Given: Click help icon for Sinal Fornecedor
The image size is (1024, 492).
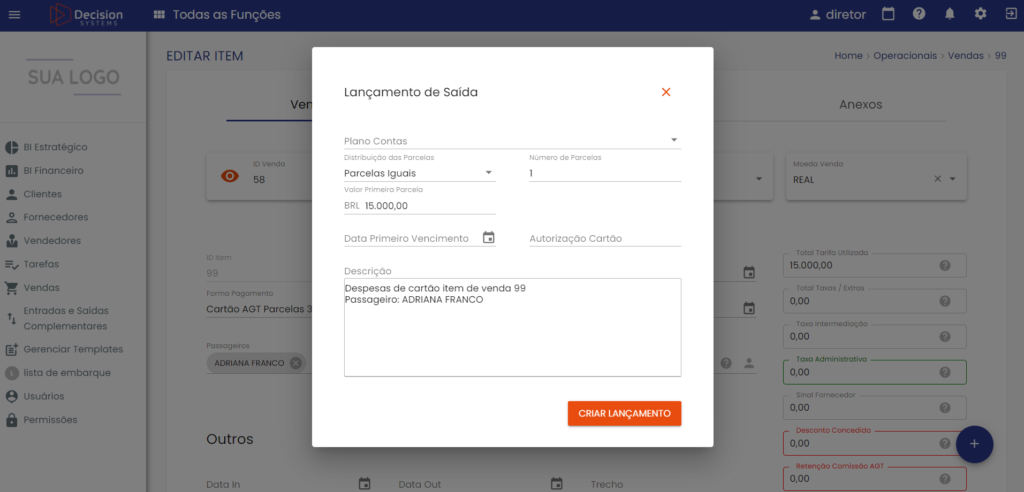Looking at the screenshot, I should (x=944, y=407).
